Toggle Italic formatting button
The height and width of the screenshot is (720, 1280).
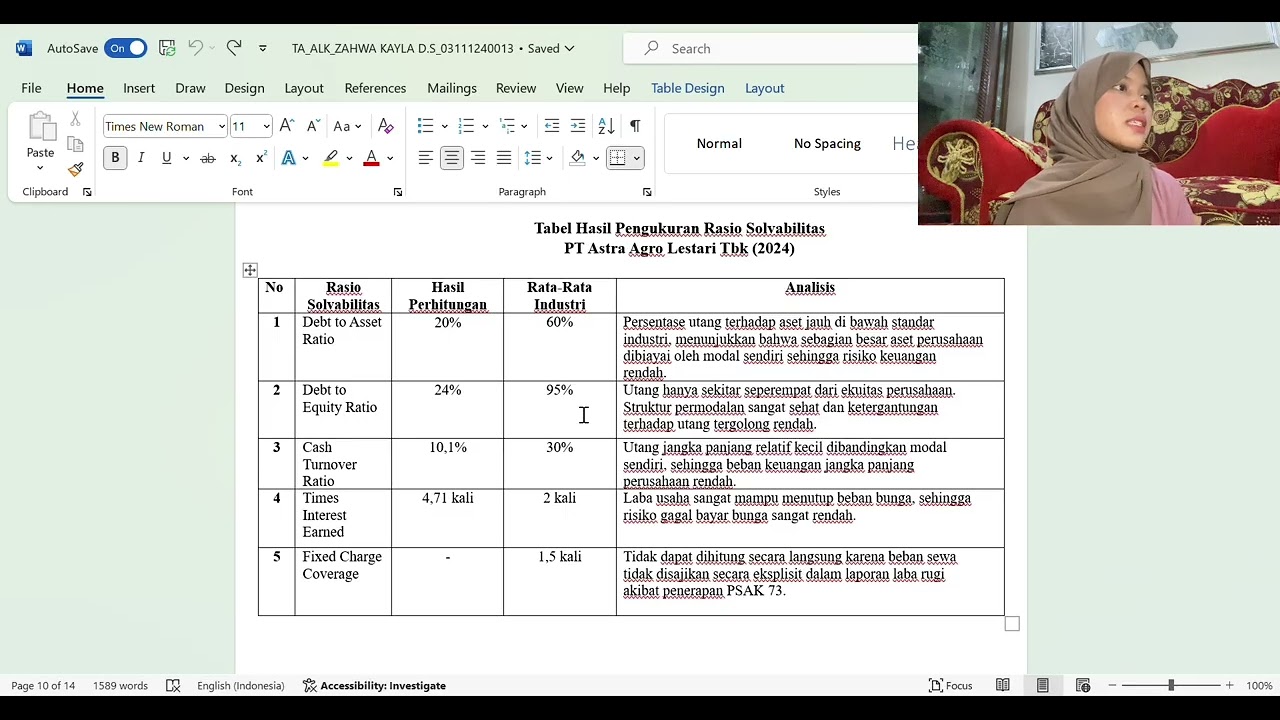pos(141,158)
